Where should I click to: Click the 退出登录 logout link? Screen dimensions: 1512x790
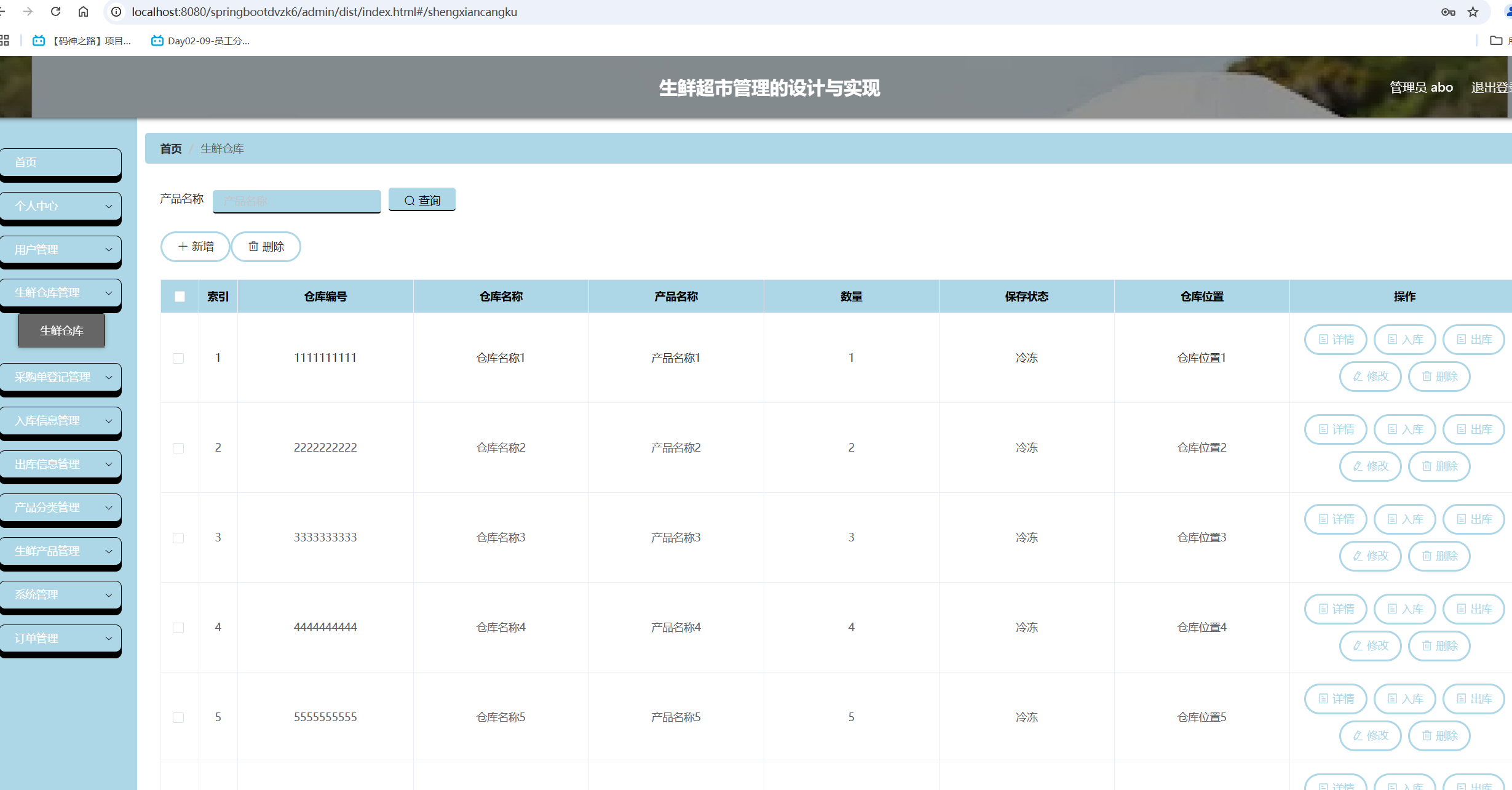pyautogui.click(x=1491, y=87)
